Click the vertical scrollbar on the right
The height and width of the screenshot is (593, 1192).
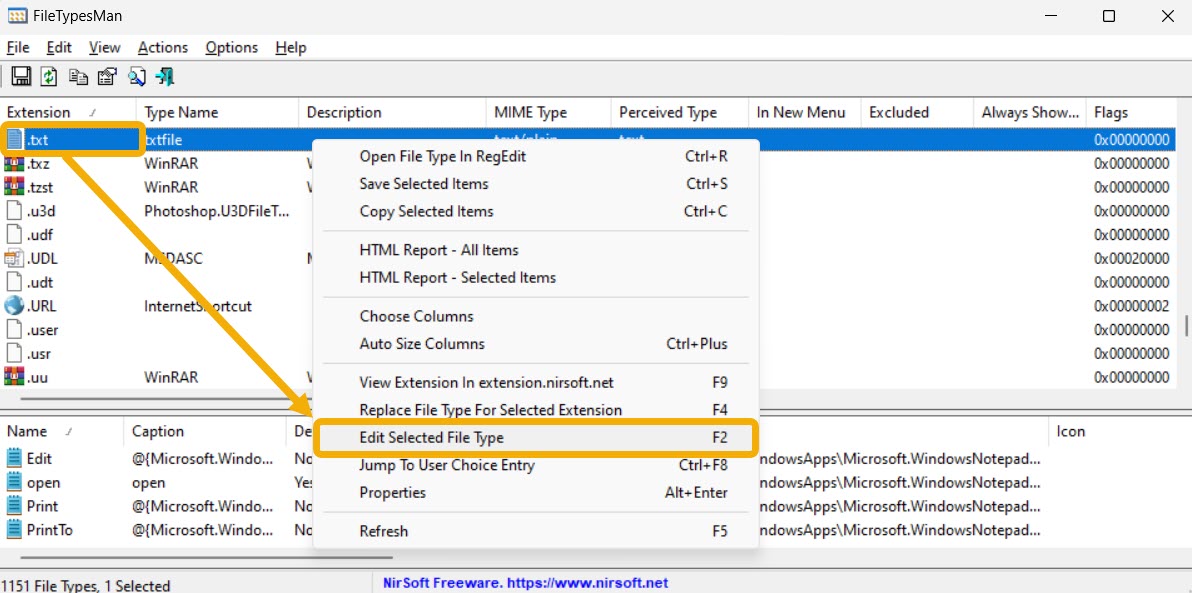tap(1184, 250)
